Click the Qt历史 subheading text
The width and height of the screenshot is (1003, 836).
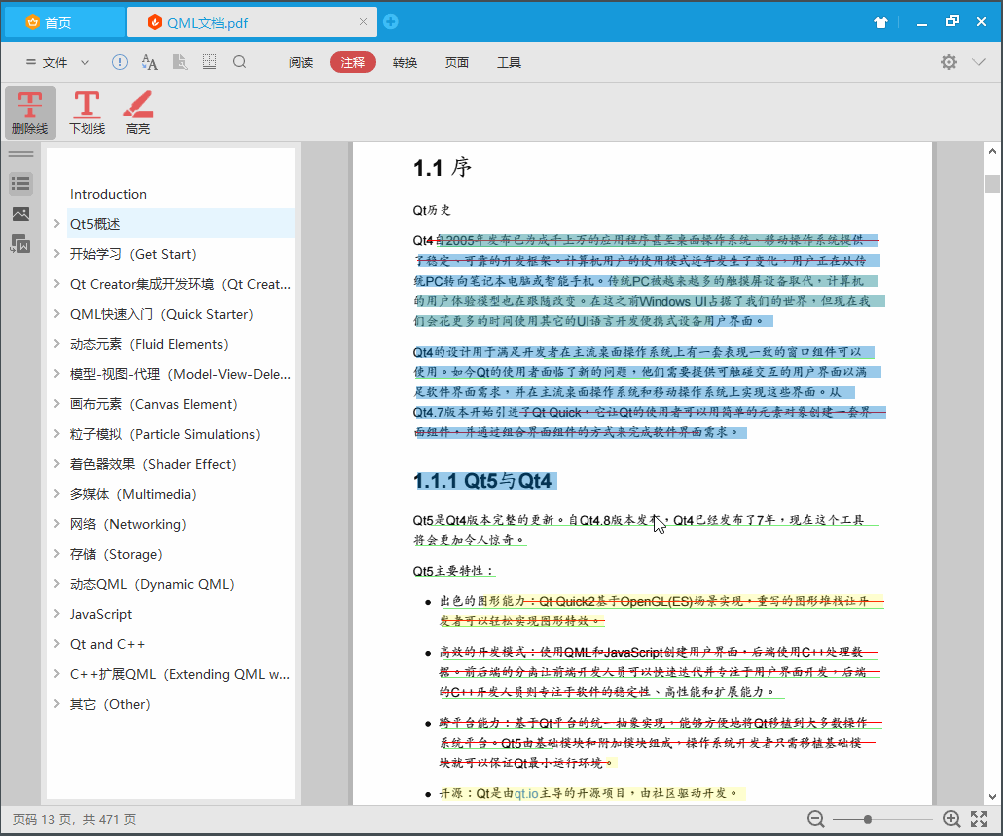point(431,210)
